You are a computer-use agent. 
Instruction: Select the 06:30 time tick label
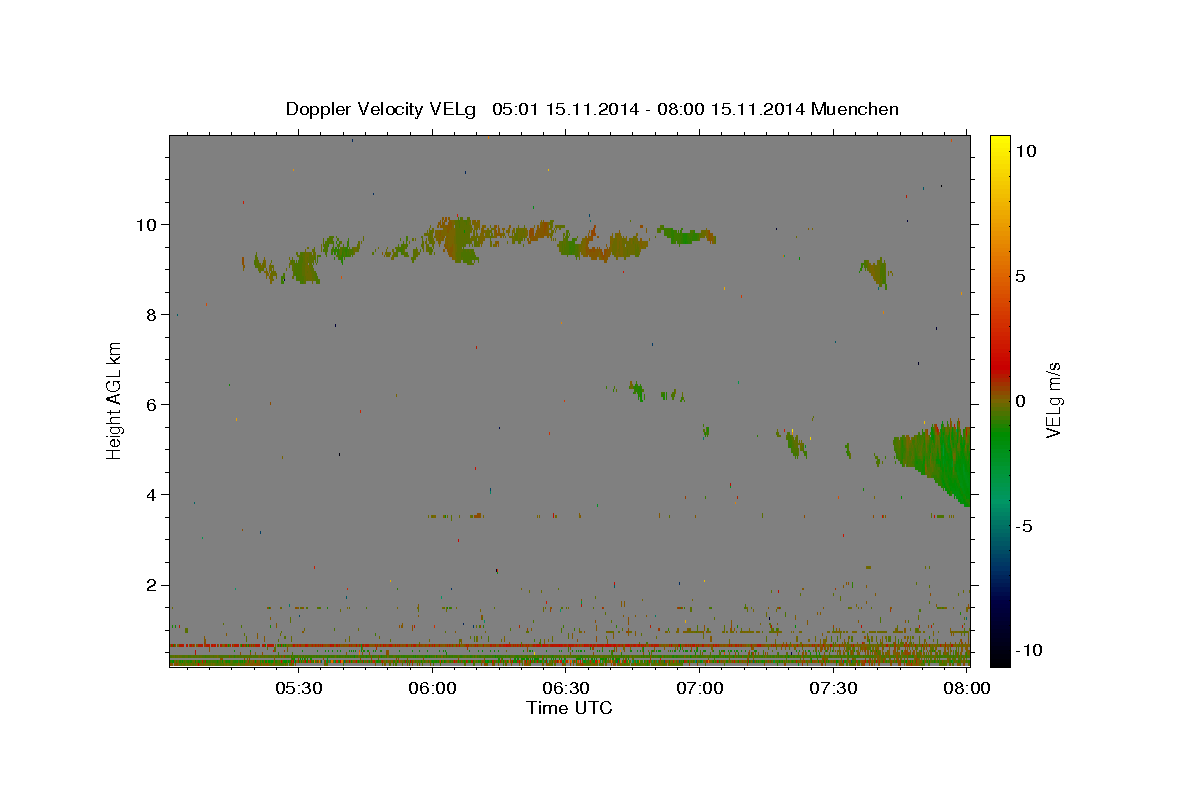click(566, 688)
